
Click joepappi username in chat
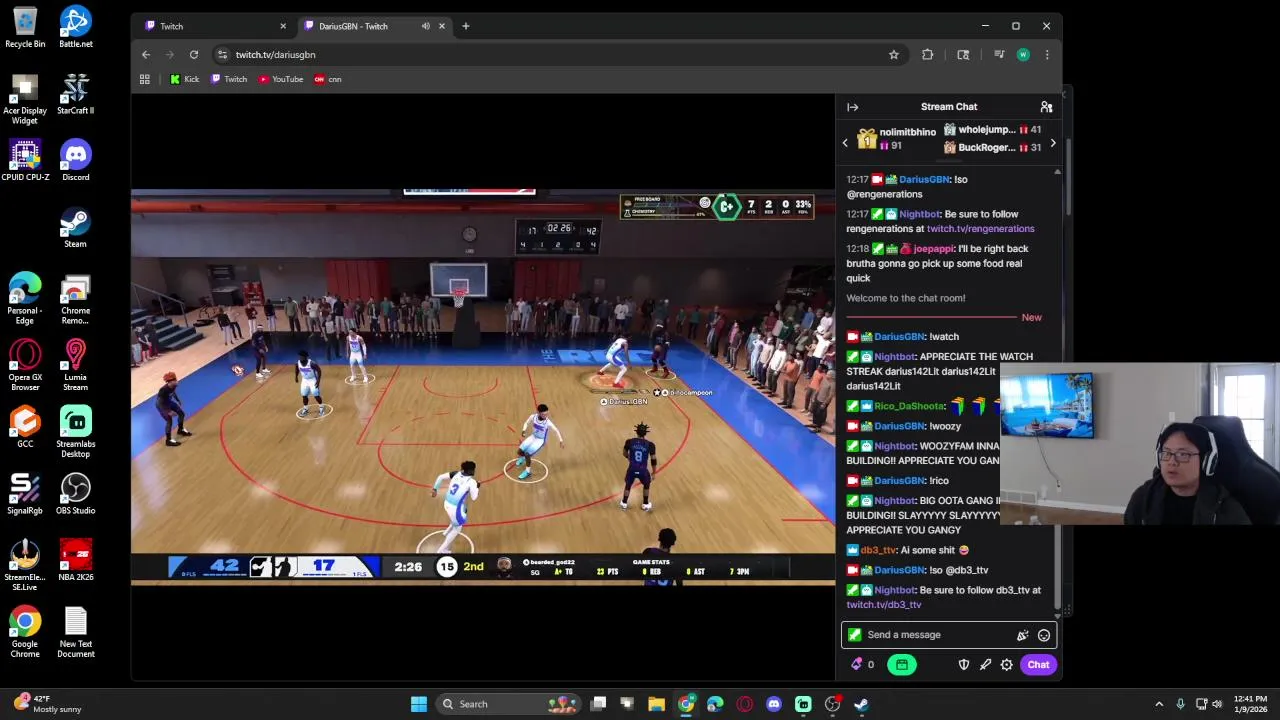click(x=934, y=249)
